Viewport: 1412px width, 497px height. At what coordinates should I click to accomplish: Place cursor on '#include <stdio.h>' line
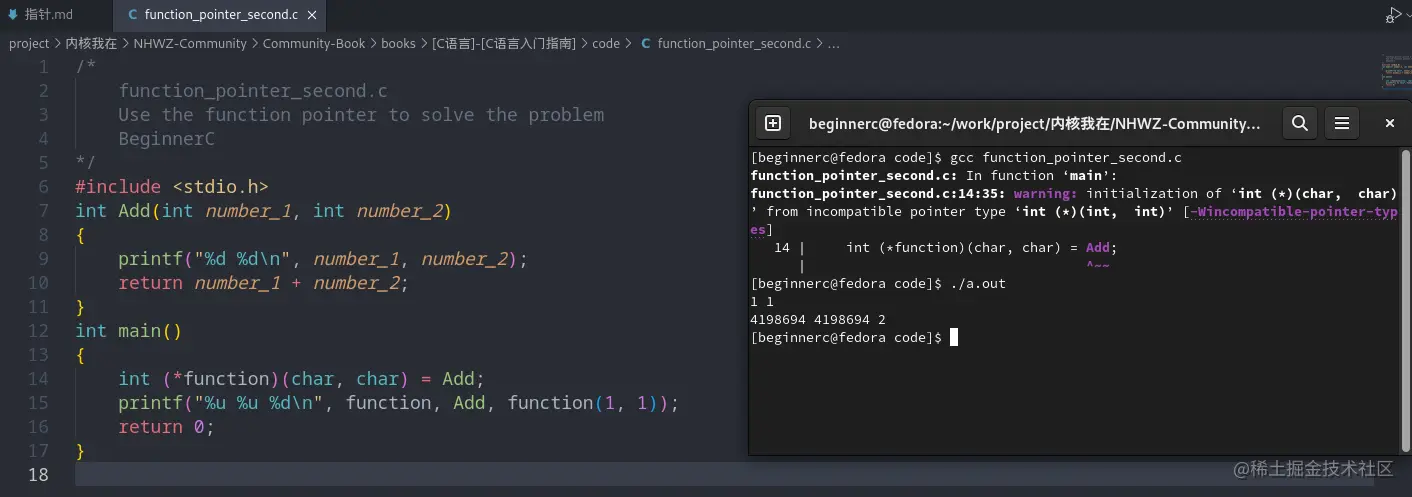172,187
